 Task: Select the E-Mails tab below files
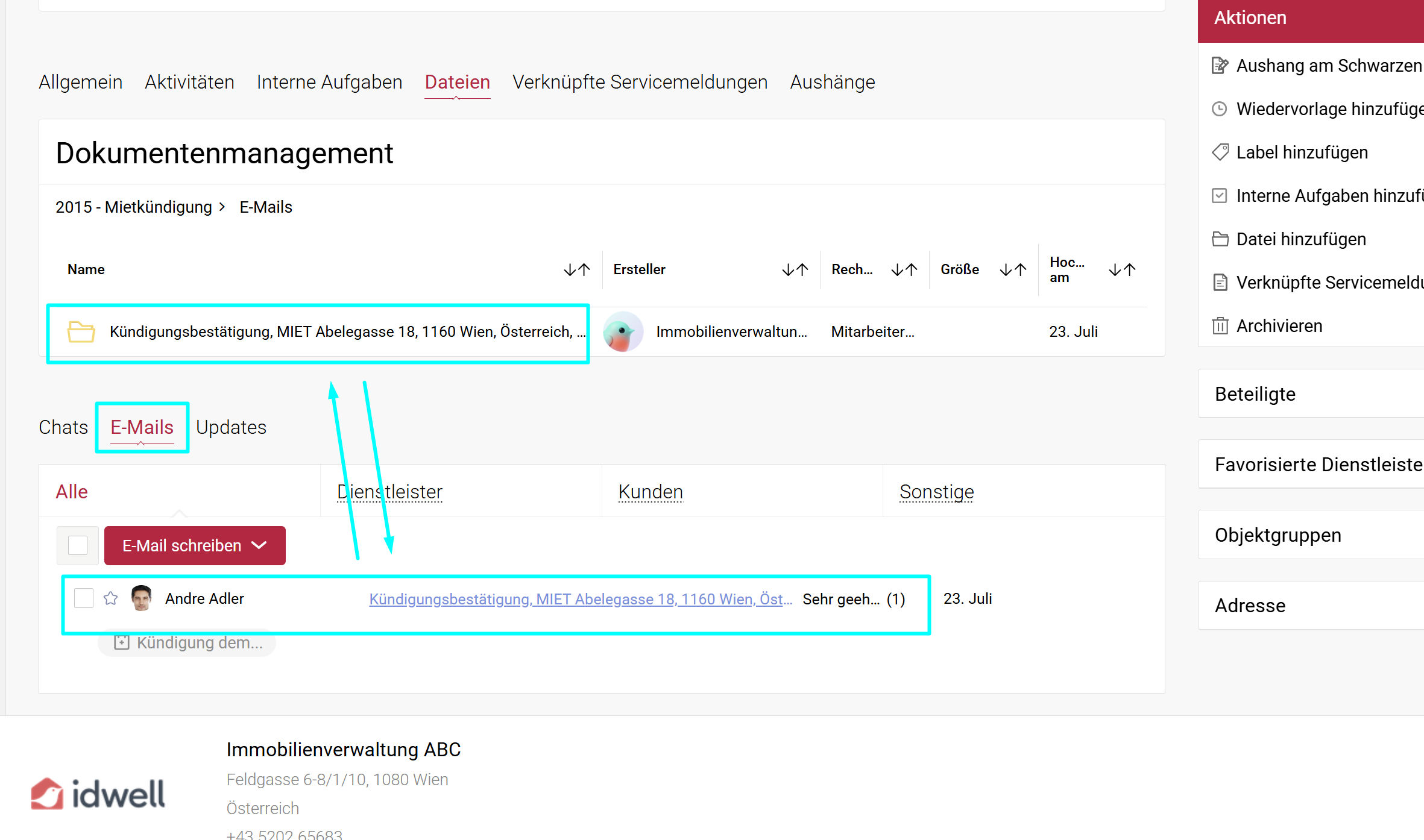click(x=142, y=427)
